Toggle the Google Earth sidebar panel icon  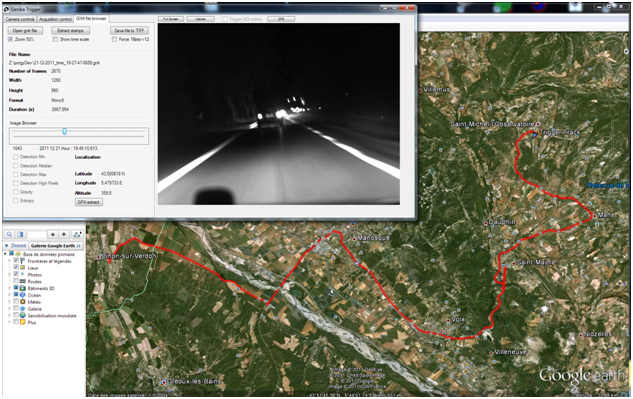[21, 235]
